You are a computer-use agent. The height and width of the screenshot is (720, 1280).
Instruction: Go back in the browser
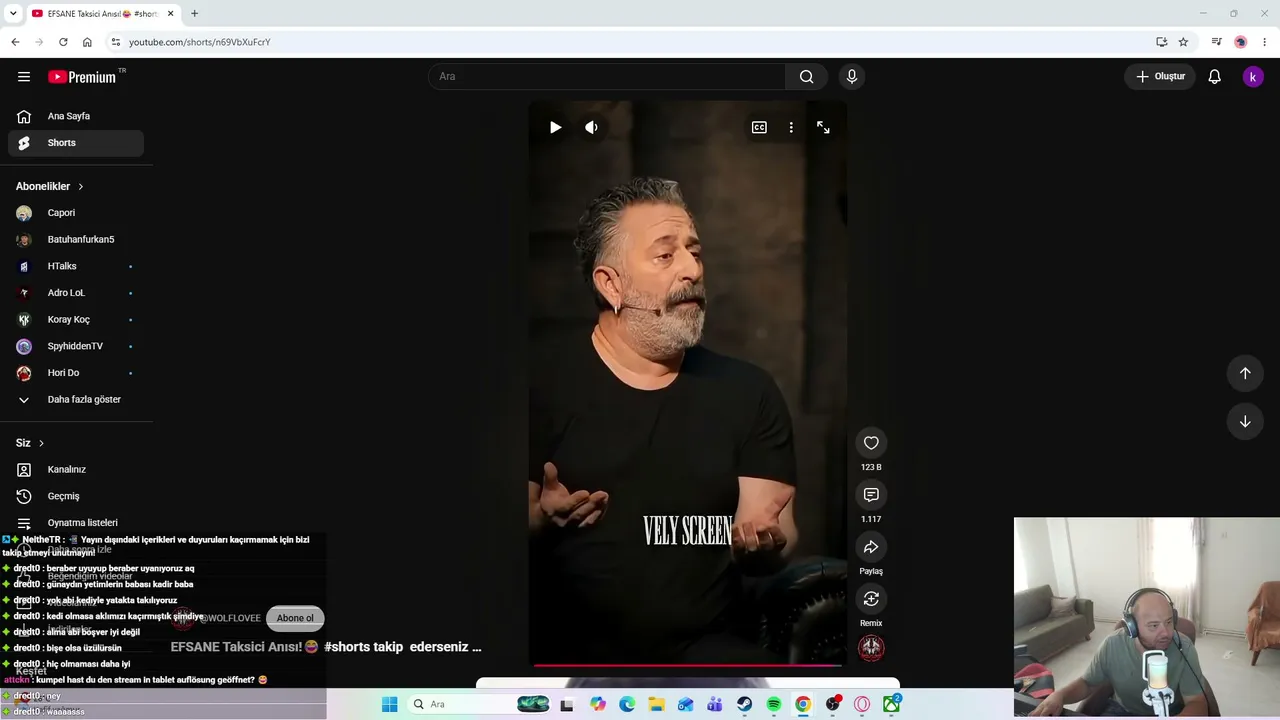point(15,42)
